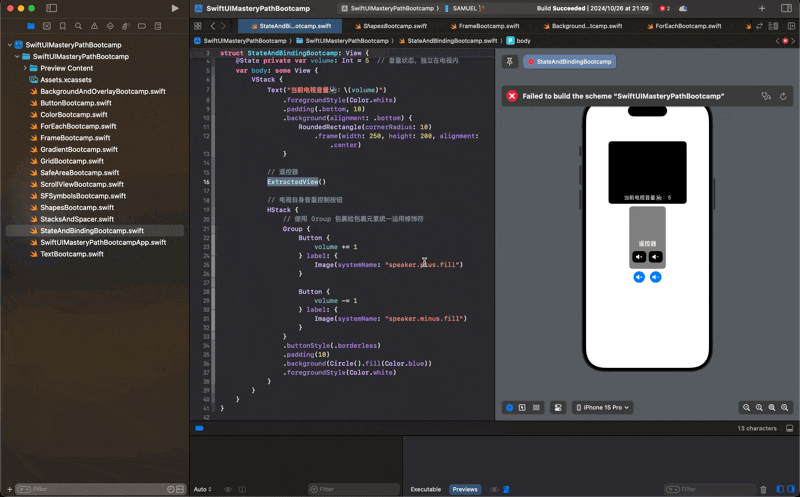Viewport: 800px width, 497px height.
Task: Add a new file with plus button
Action: (9, 489)
